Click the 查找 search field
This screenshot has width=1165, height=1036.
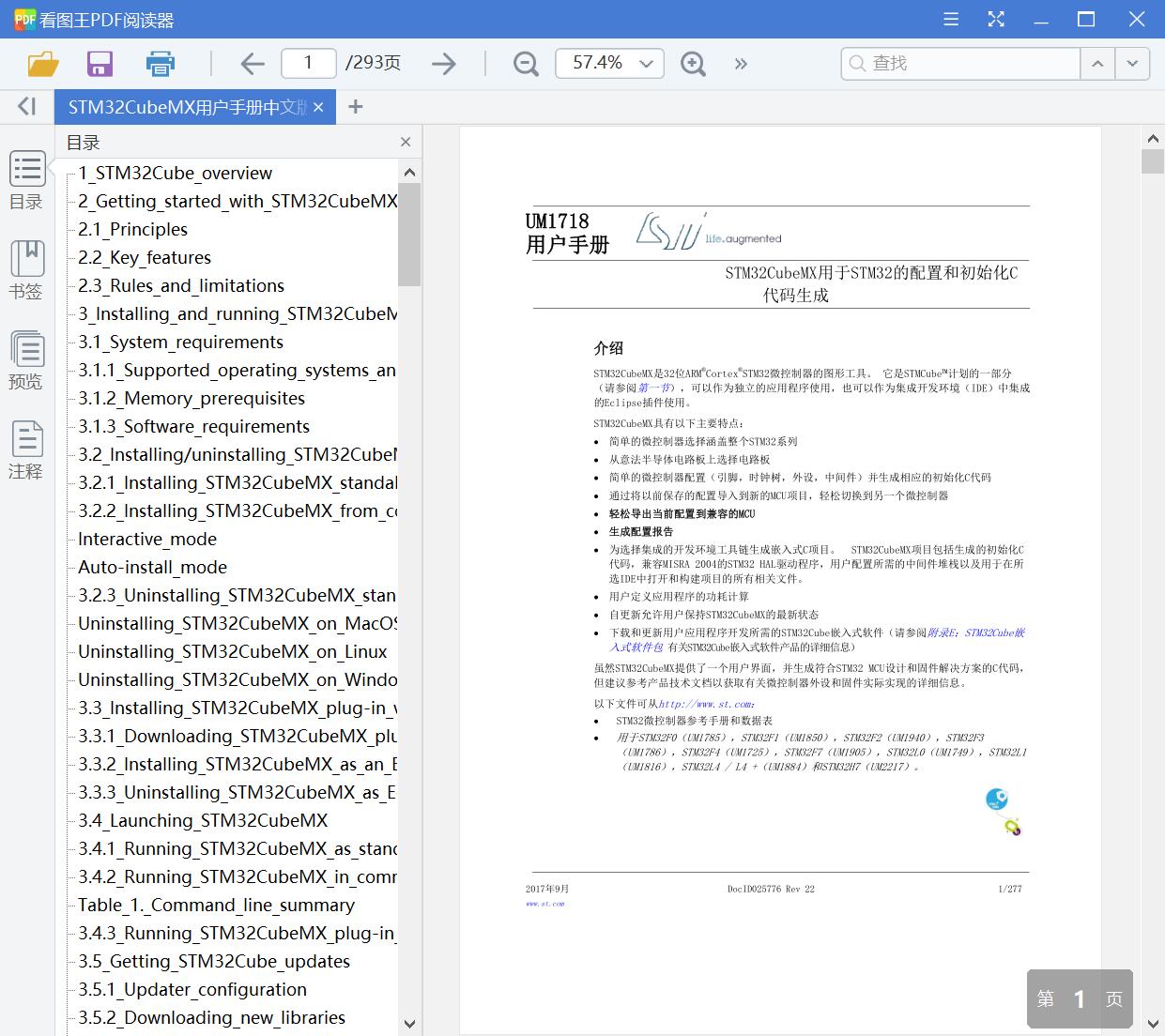[x=960, y=63]
